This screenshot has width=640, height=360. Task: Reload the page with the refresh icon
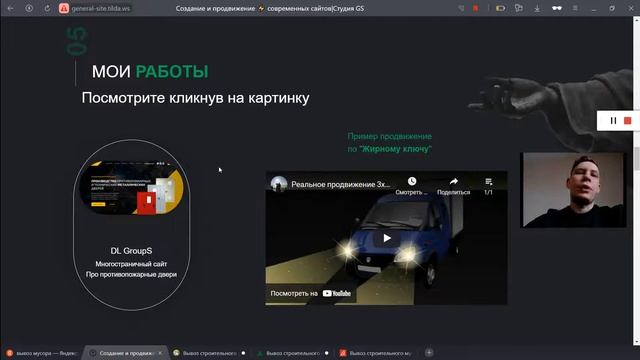[x=47, y=8]
